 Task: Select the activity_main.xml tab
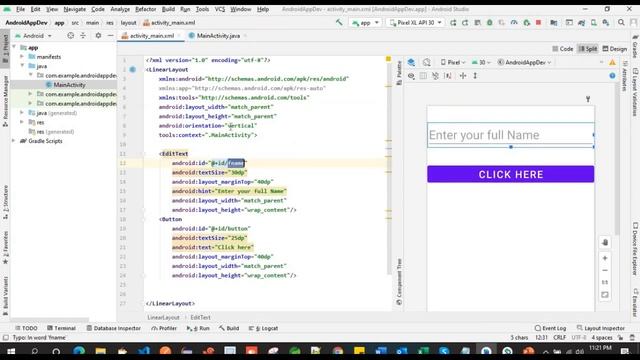(x=151, y=36)
